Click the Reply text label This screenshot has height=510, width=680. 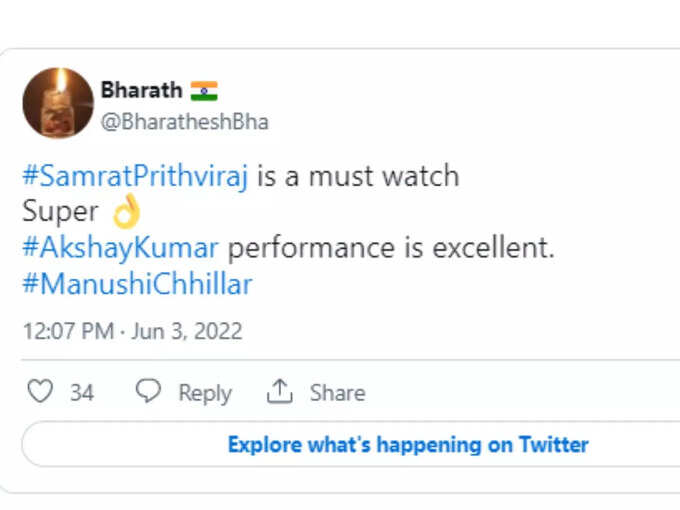pos(205,393)
